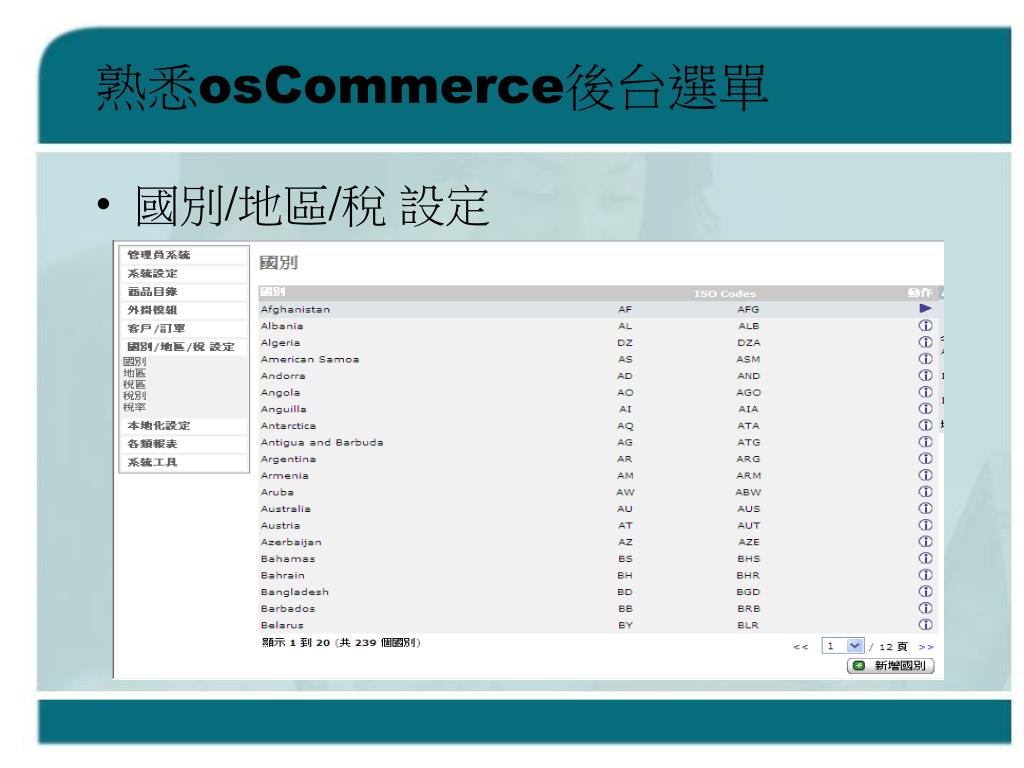The height and width of the screenshot is (768, 1024).
Task: Click the info icon in Anguilla row
Action: (x=925, y=409)
